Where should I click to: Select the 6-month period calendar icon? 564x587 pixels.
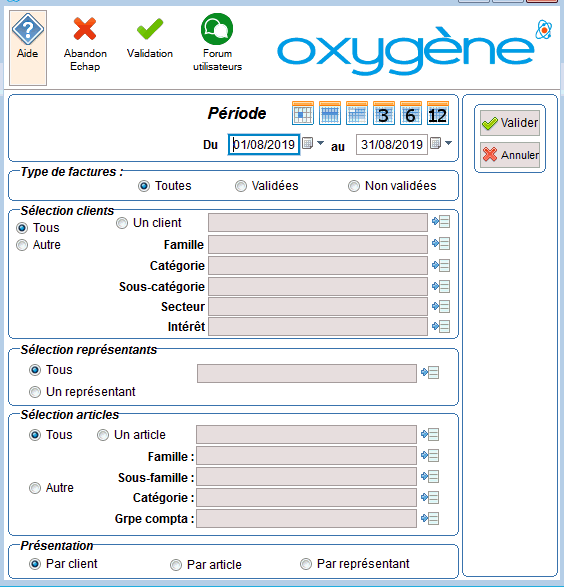click(411, 113)
